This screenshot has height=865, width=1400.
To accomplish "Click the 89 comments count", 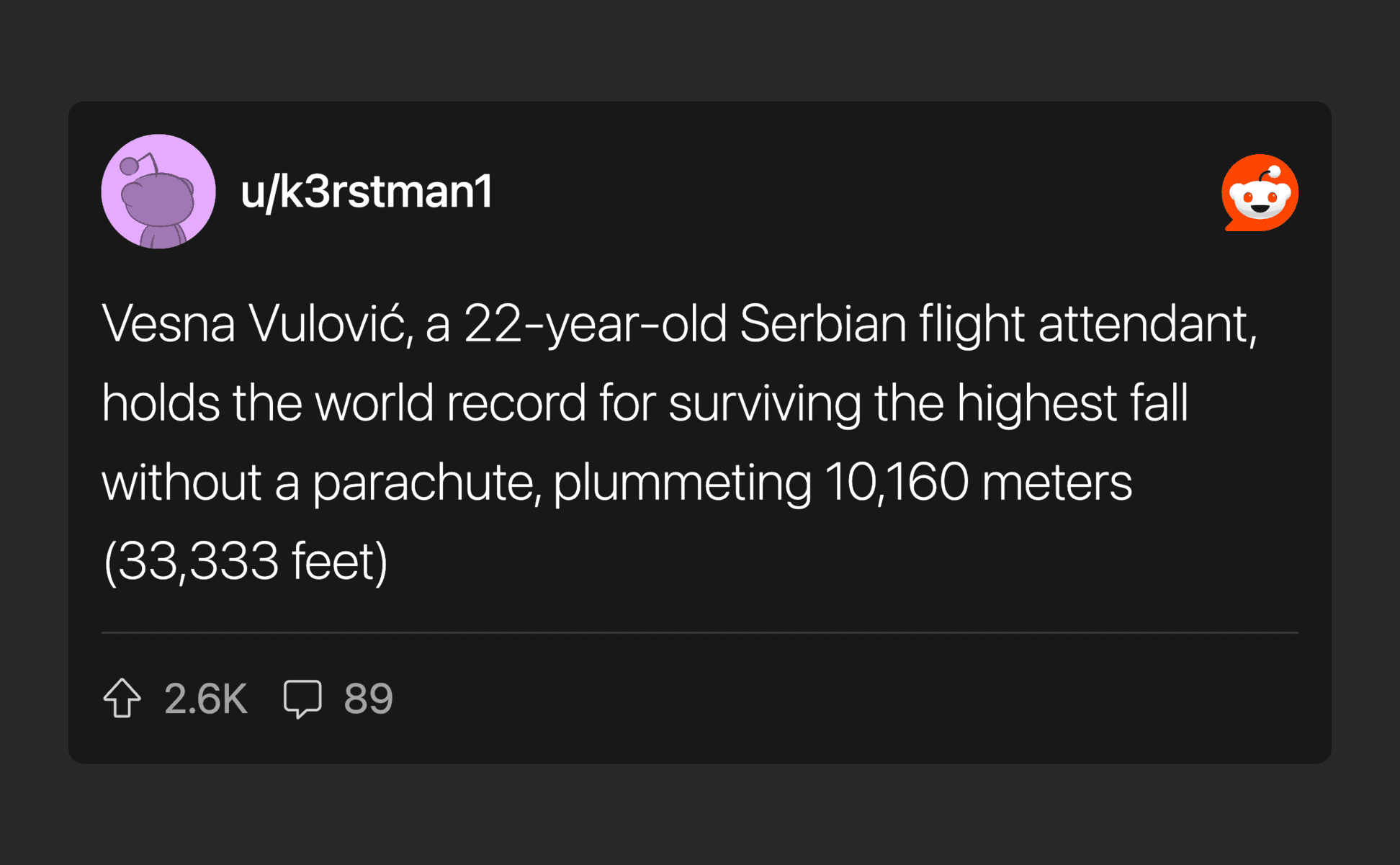I will pyautogui.click(x=368, y=699).
